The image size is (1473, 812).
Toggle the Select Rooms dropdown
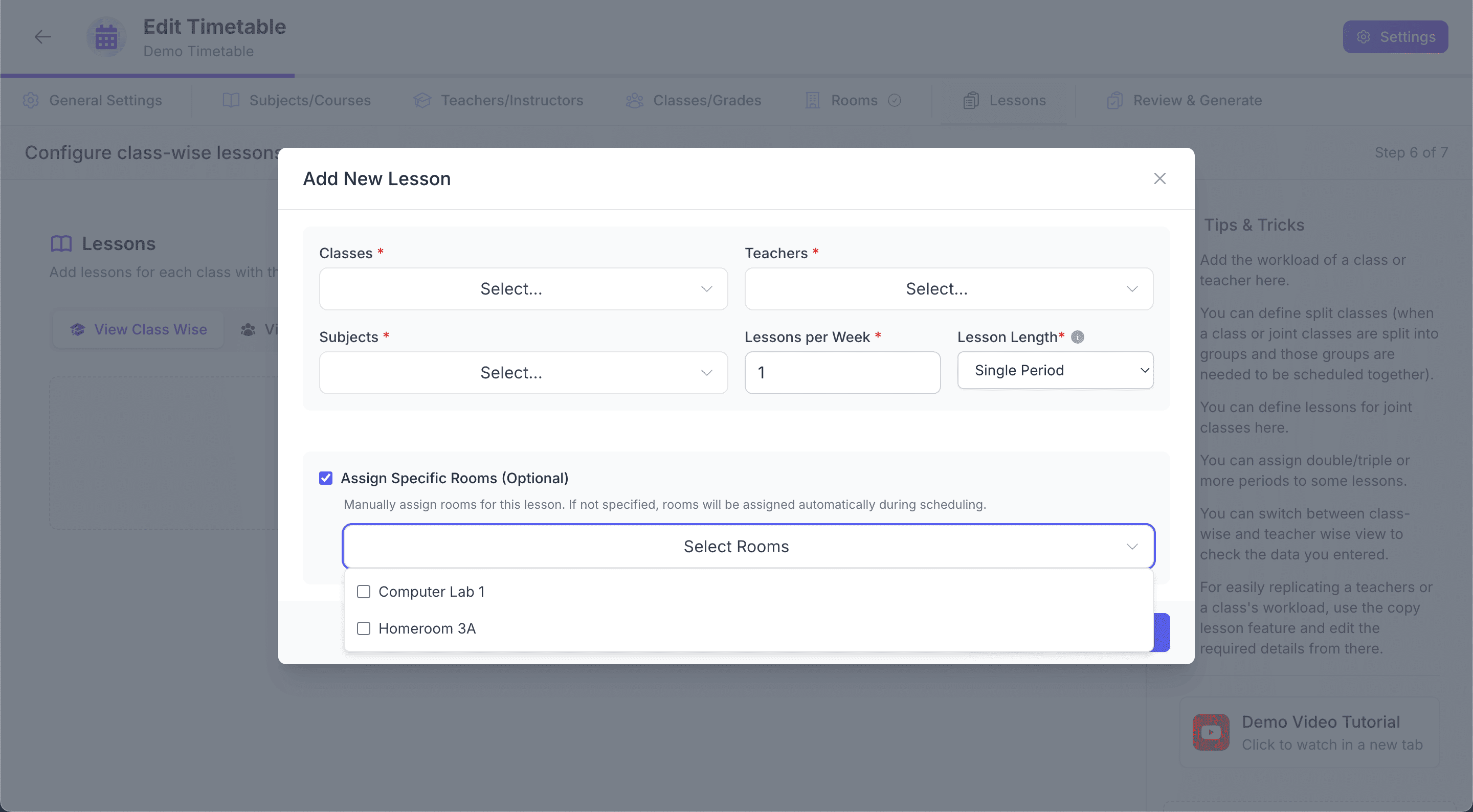(748, 547)
